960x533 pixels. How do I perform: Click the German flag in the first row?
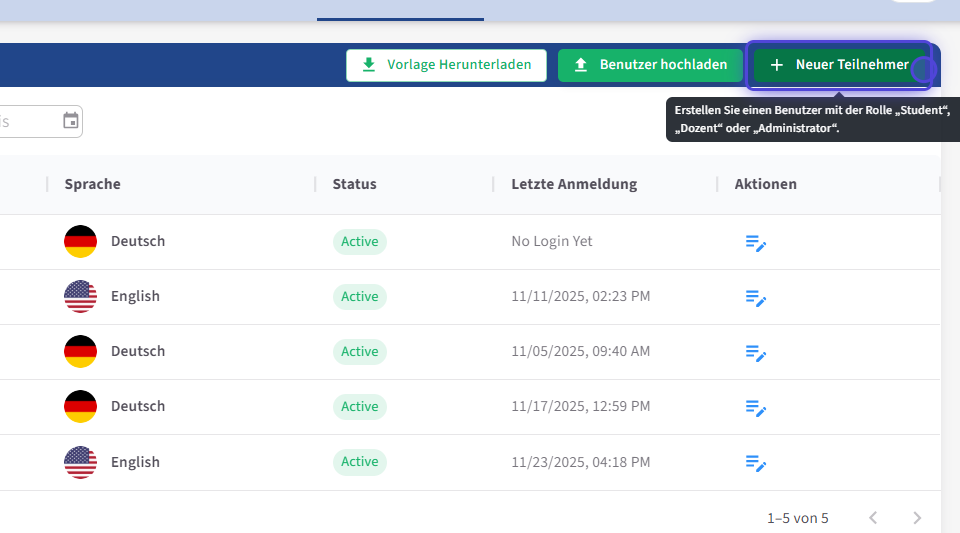click(x=80, y=241)
